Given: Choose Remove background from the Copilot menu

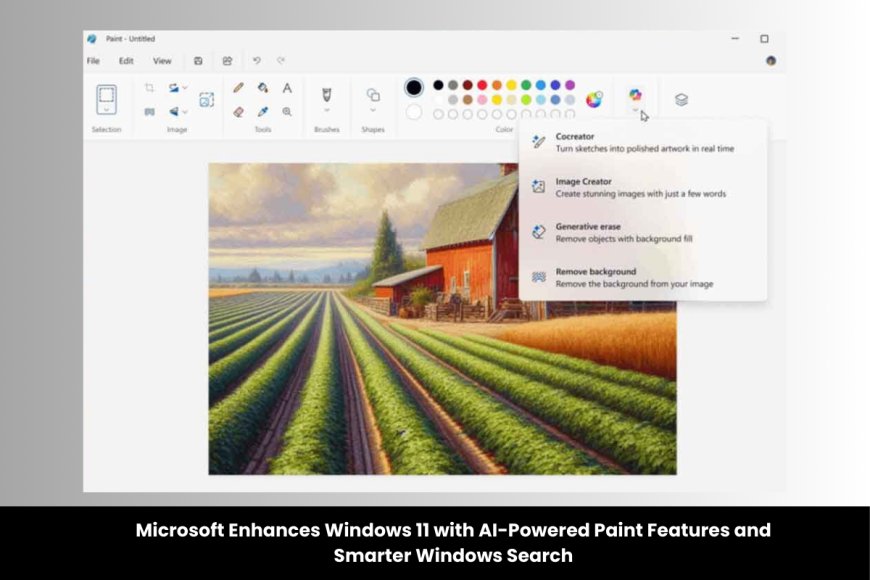Looking at the screenshot, I should 644,278.
